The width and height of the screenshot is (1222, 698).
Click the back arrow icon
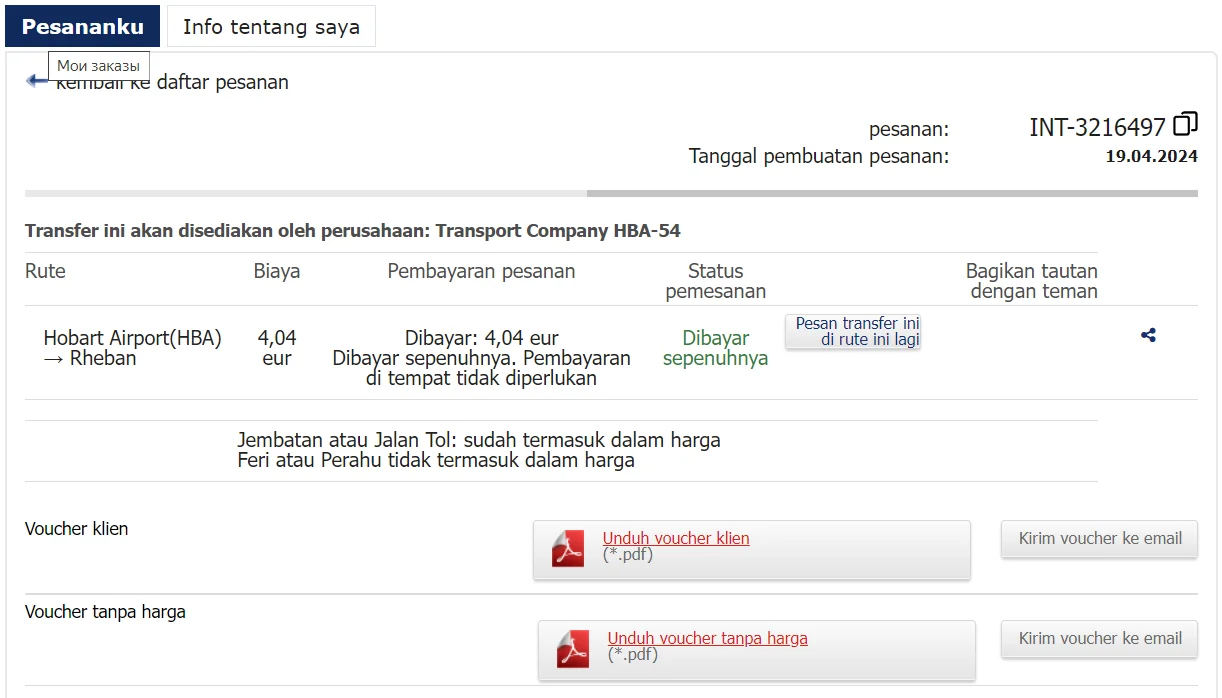pos(36,81)
